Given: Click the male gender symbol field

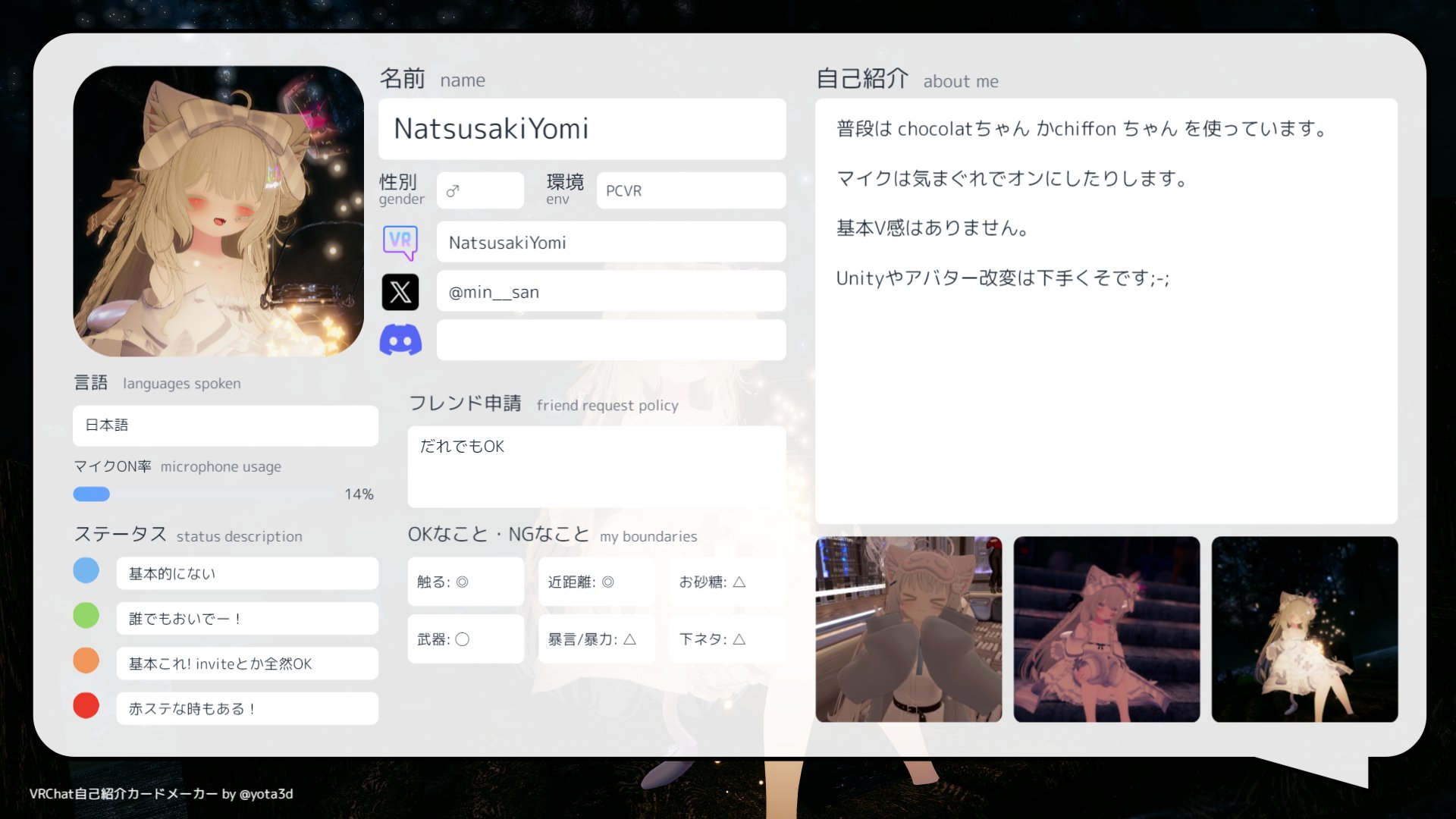Looking at the screenshot, I should (480, 190).
